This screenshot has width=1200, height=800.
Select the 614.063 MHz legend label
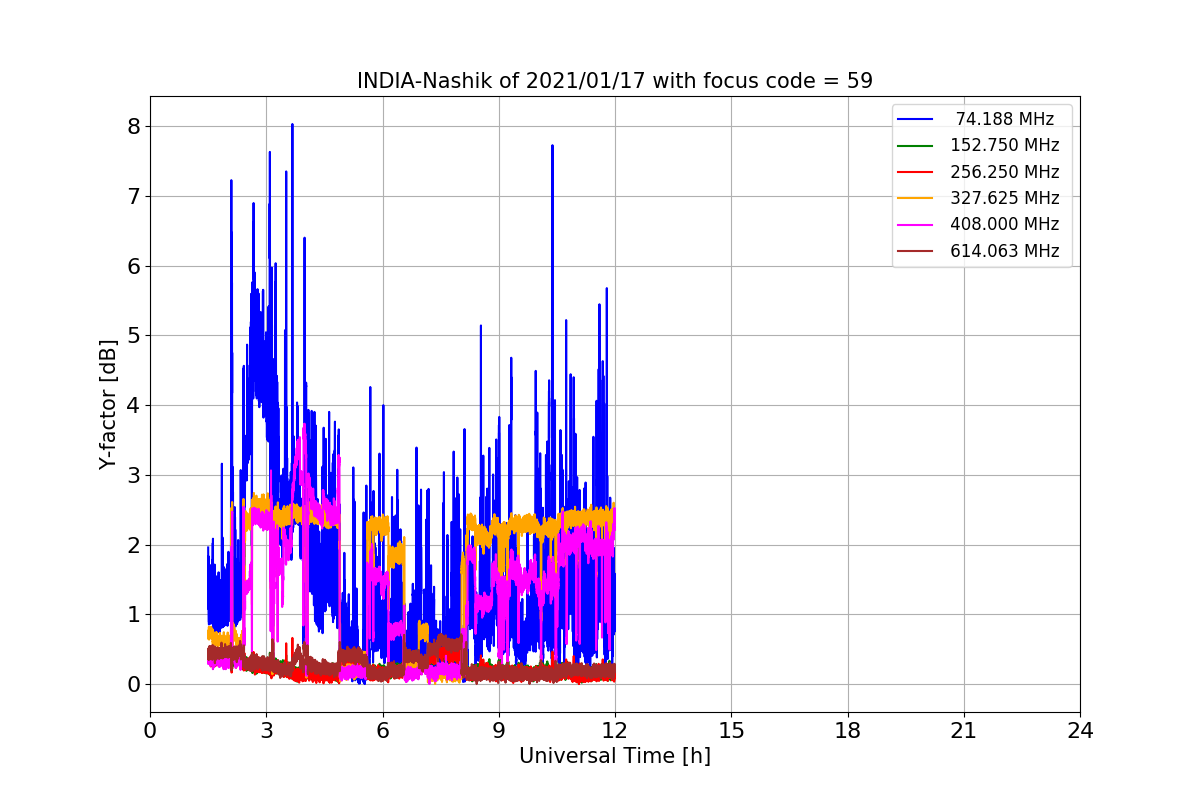(x=1005, y=251)
